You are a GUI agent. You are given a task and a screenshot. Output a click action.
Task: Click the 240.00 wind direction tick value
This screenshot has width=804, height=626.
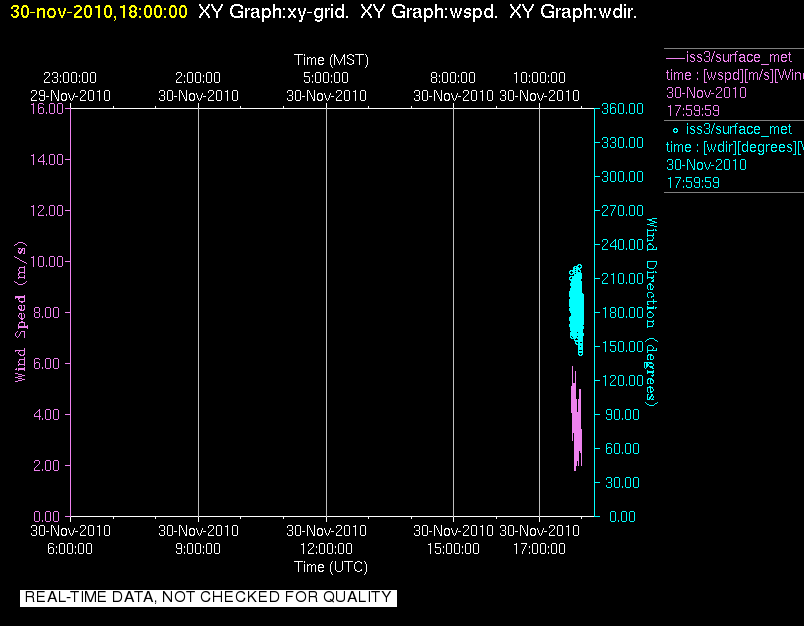tap(622, 245)
